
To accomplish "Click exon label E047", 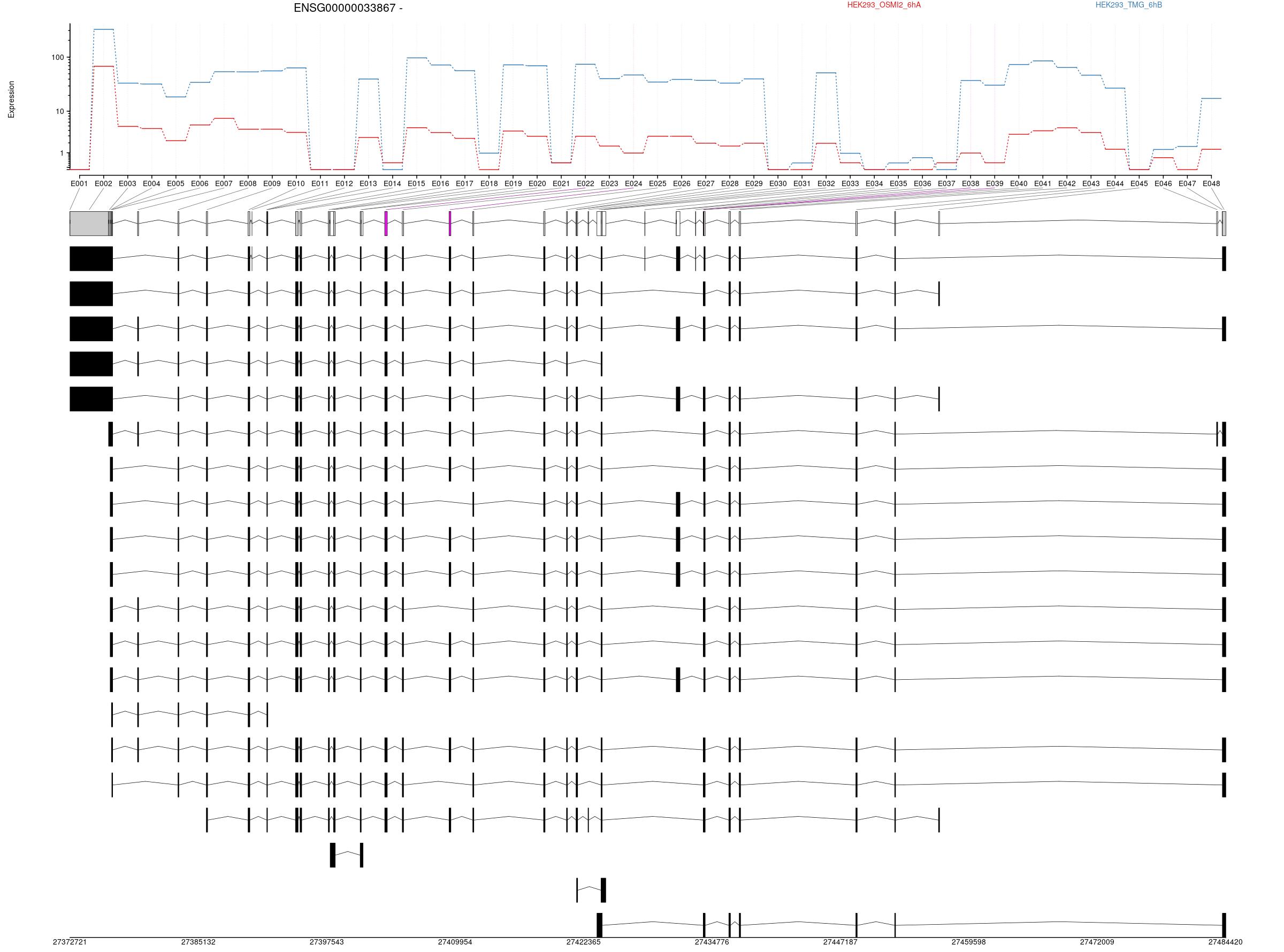I will pyautogui.click(x=1187, y=184).
